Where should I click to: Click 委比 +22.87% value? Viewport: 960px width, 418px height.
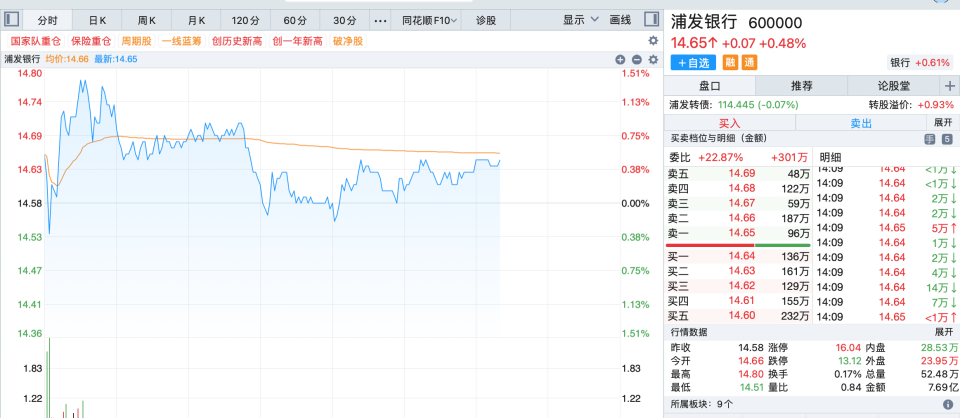point(720,157)
